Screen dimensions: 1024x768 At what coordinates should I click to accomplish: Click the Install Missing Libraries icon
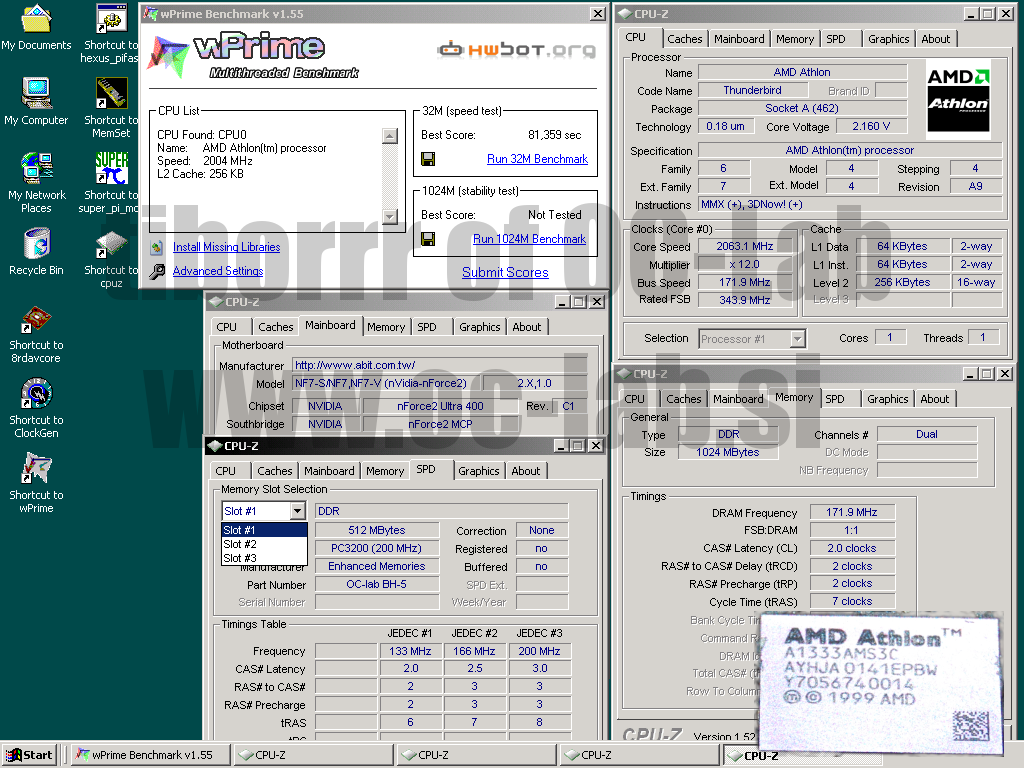click(157, 248)
